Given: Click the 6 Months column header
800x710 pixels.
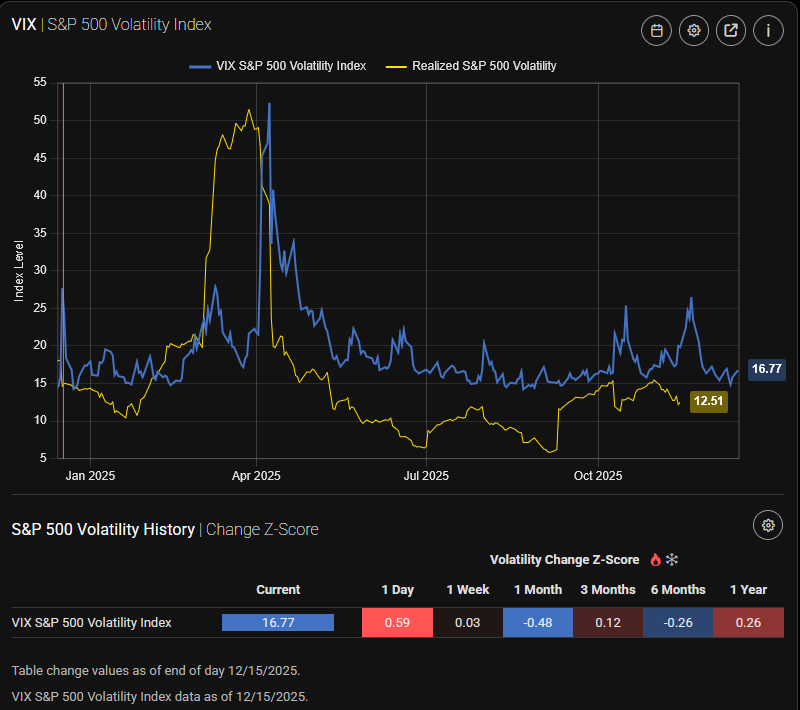Looking at the screenshot, I should click(678, 590).
